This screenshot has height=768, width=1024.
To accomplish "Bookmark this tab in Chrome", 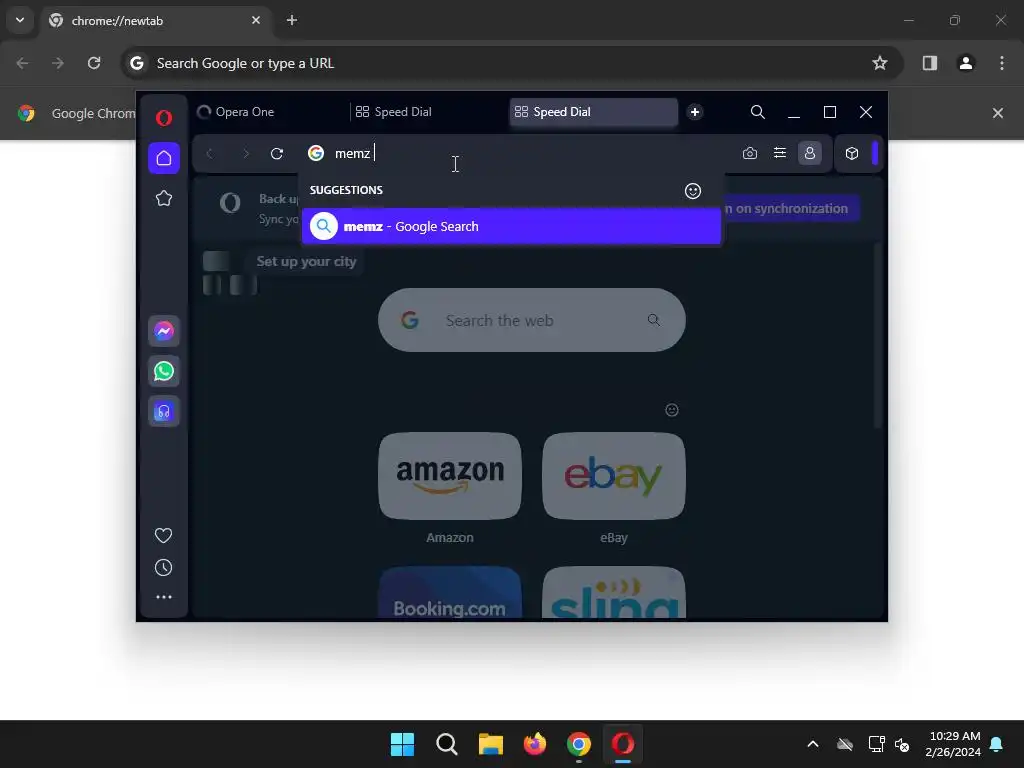I will click(x=880, y=63).
